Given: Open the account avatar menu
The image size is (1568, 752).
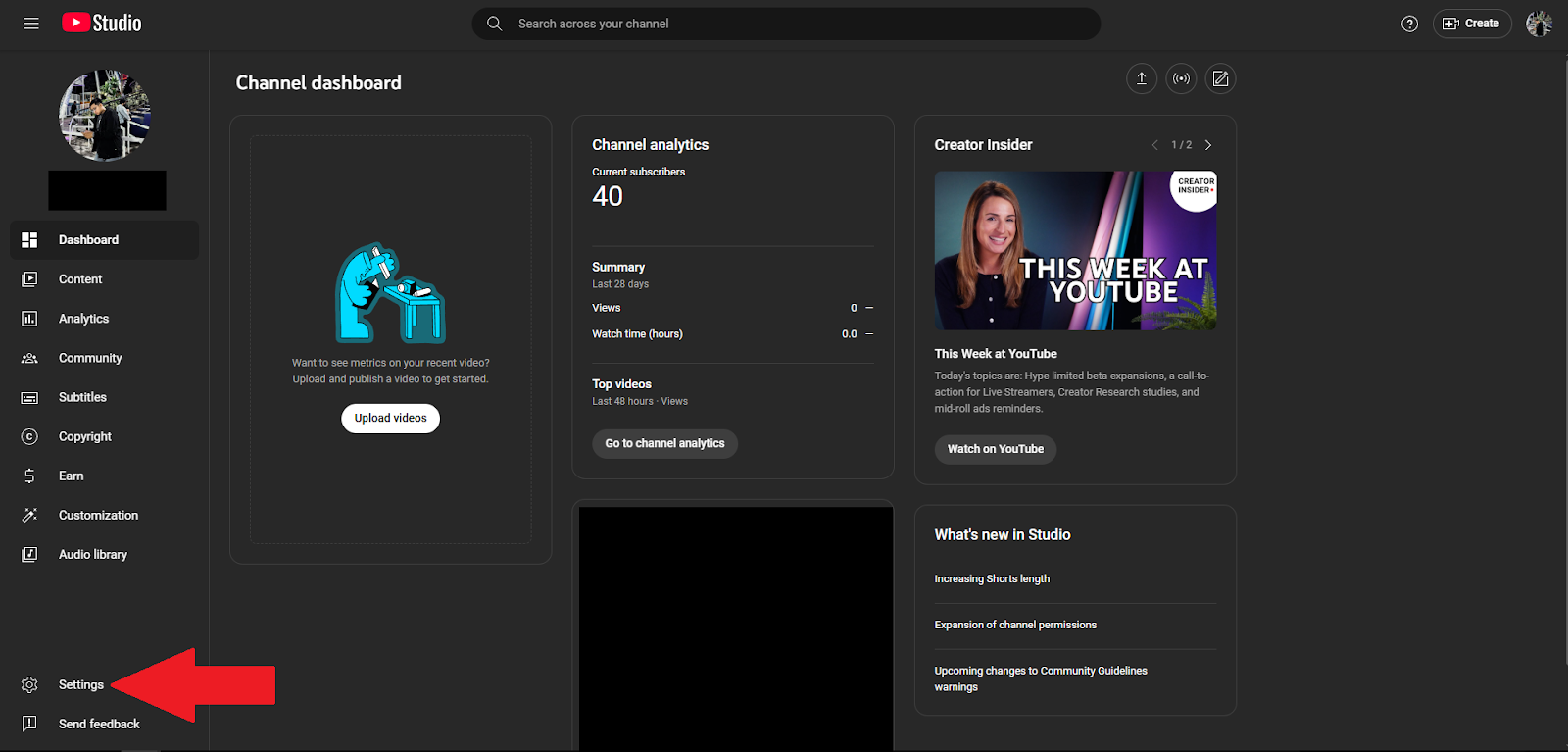Looking at the screenshot, I should (1540, 24).
